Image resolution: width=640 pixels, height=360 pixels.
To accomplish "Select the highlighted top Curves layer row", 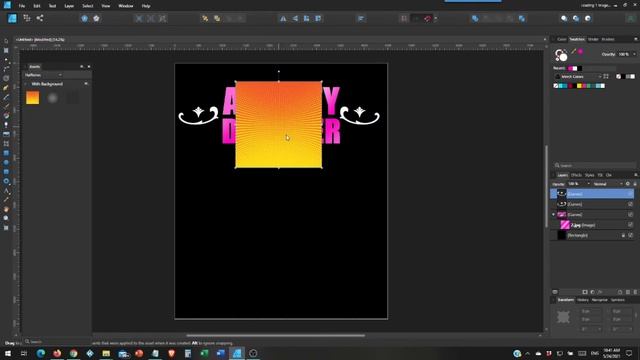I will (x=592, y=193).
